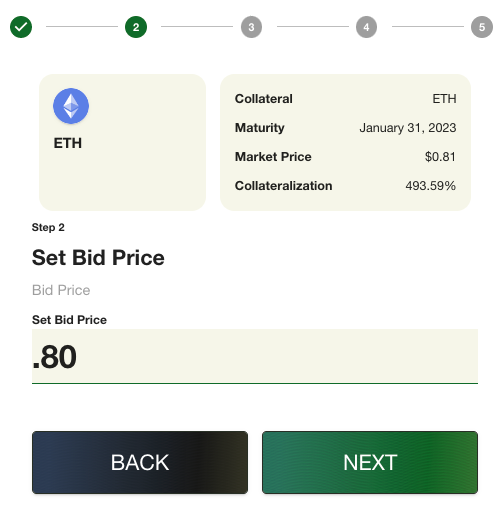Click the completed step one checkmark icon
The width and height of the screenshot is (503, 513).
pyautogui.click(x=21, y=27)
